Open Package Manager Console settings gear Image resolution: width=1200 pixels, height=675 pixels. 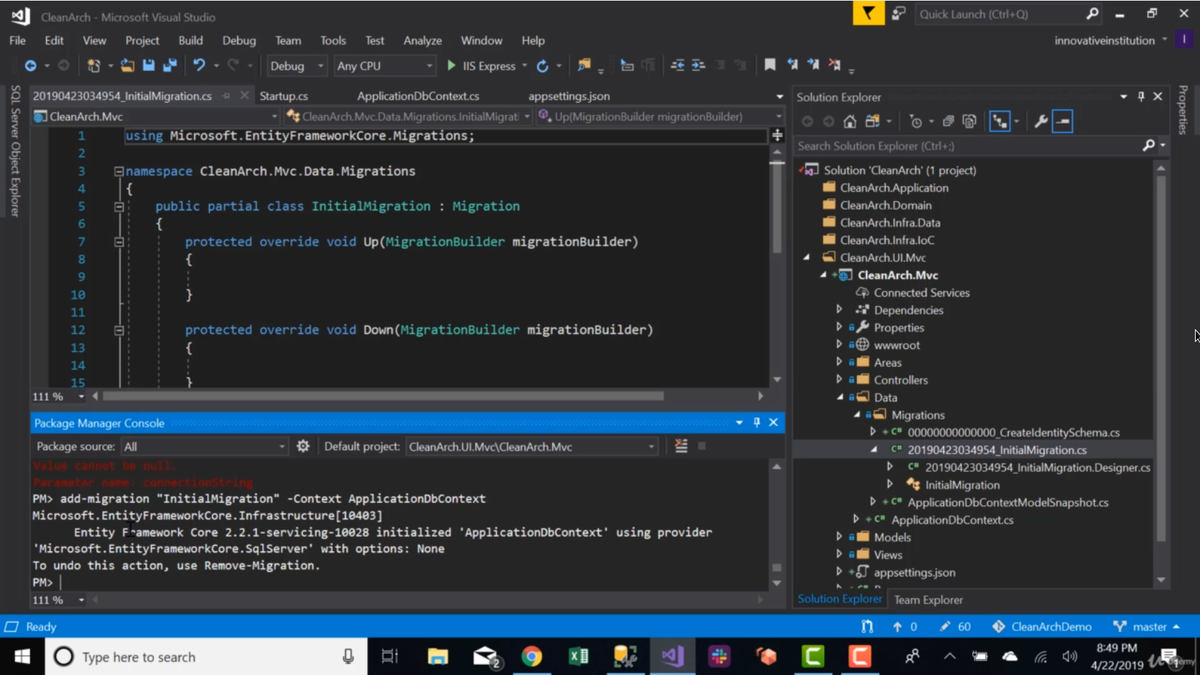point(303,446)
